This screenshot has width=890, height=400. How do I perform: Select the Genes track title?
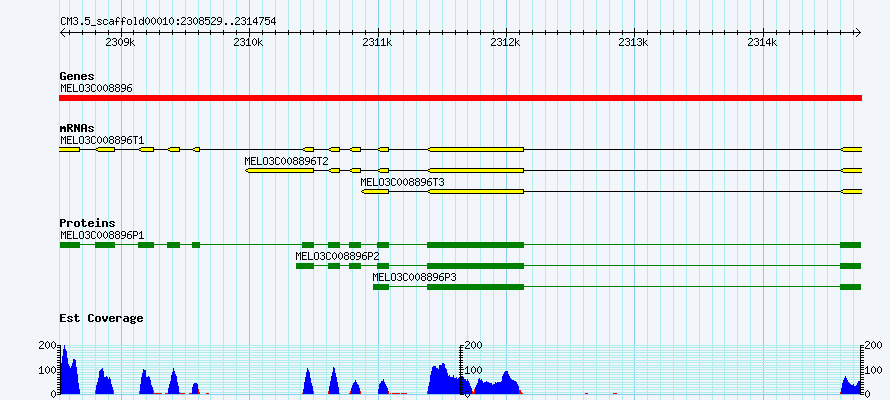pos(77,76)
